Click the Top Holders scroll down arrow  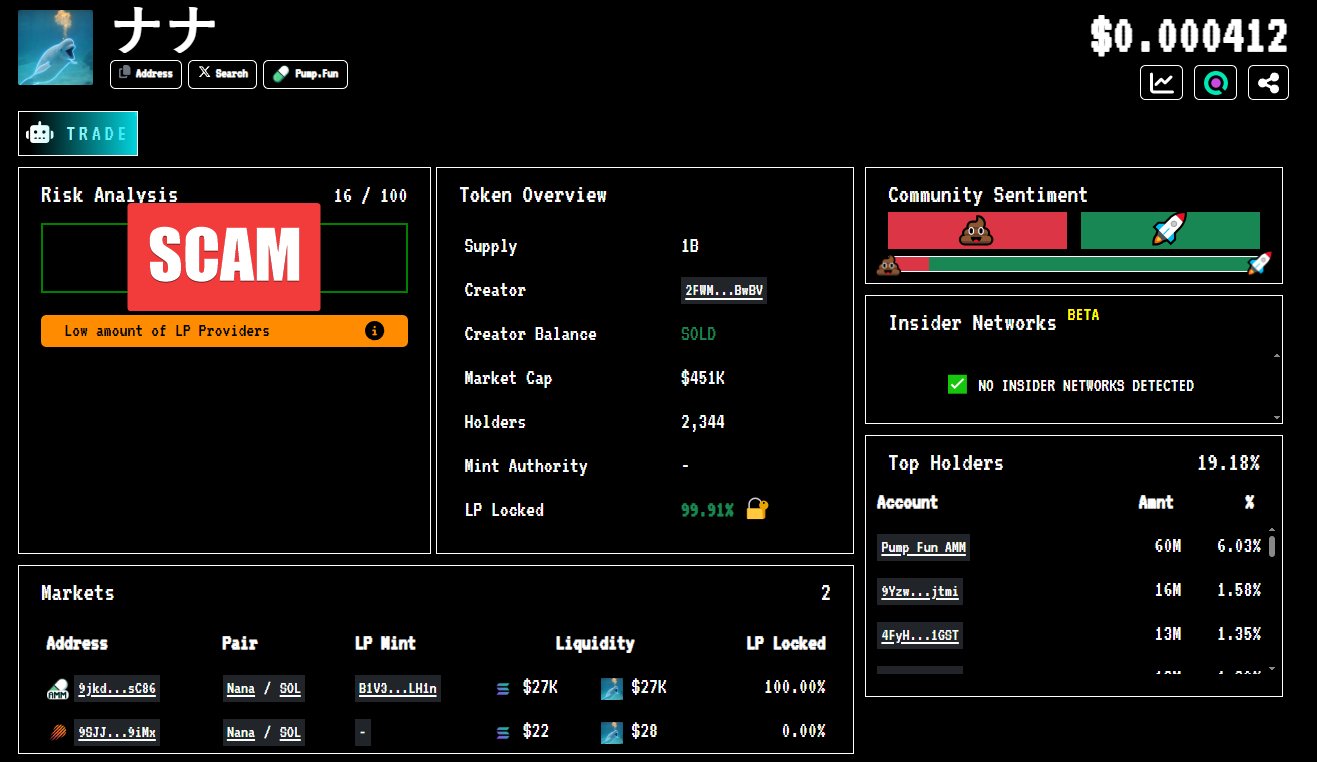coord(1272,667)
